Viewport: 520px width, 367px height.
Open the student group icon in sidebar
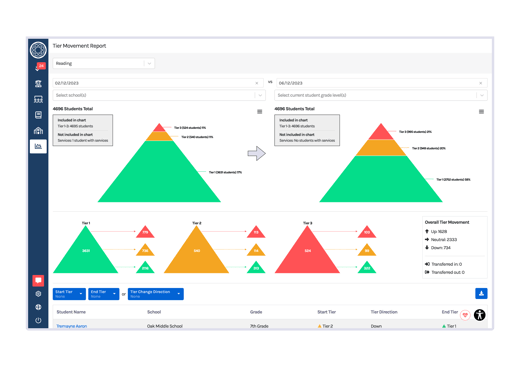38,99
